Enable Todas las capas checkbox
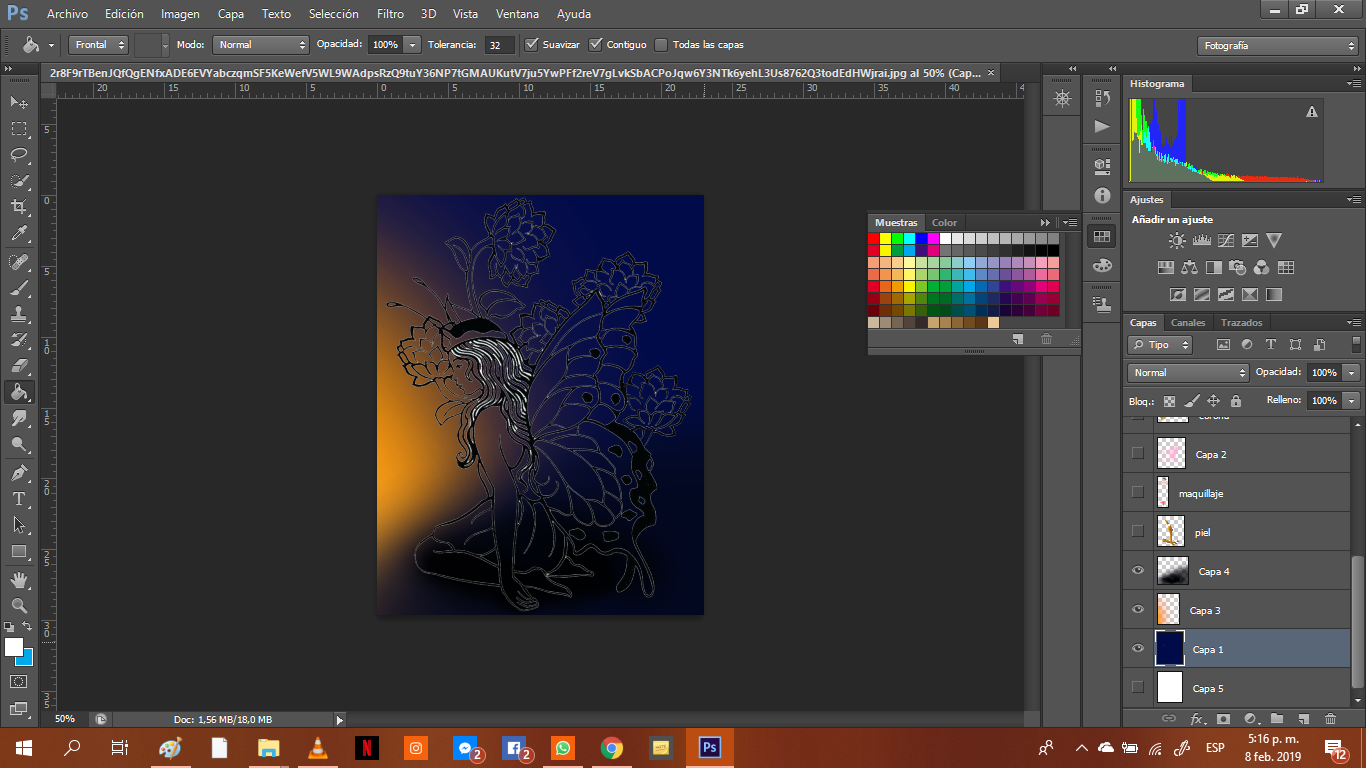This screenshot has height=768, width=1366. pos(661,44)
